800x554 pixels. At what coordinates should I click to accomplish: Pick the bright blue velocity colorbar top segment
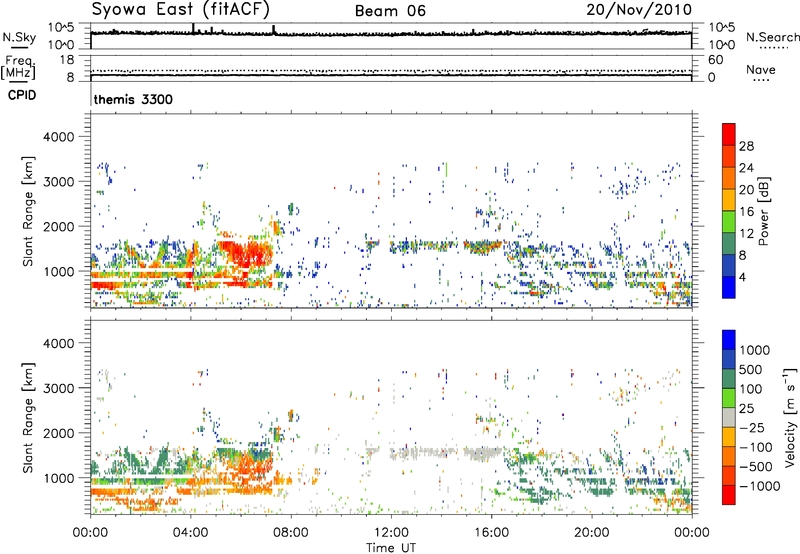tap(729, 340)
